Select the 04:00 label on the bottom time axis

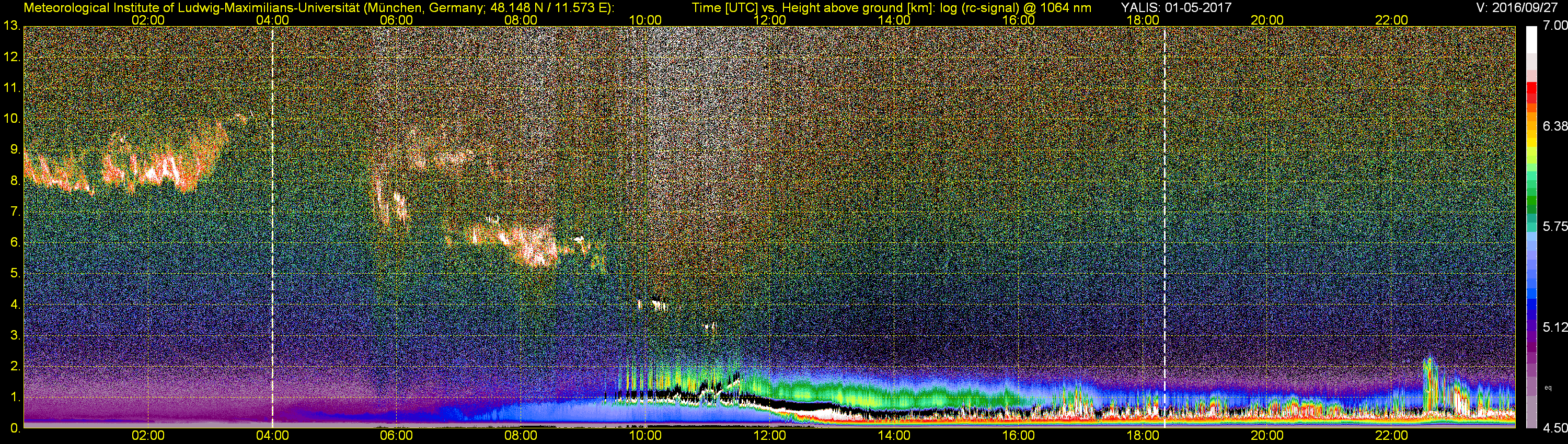point(272,436)
